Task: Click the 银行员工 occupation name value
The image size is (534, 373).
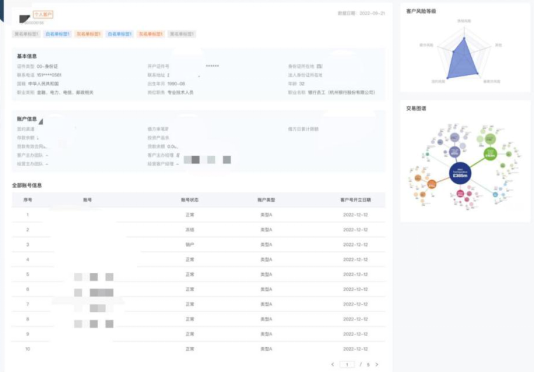Action: (342, 93)
